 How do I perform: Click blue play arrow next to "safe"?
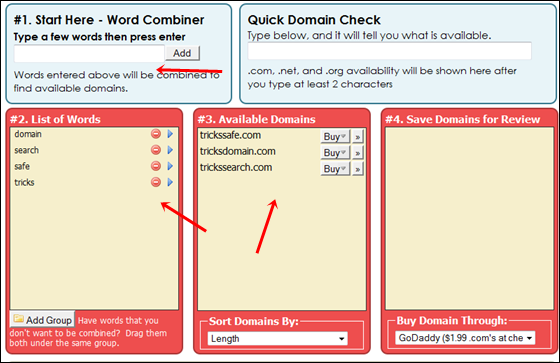pos(170,166)
